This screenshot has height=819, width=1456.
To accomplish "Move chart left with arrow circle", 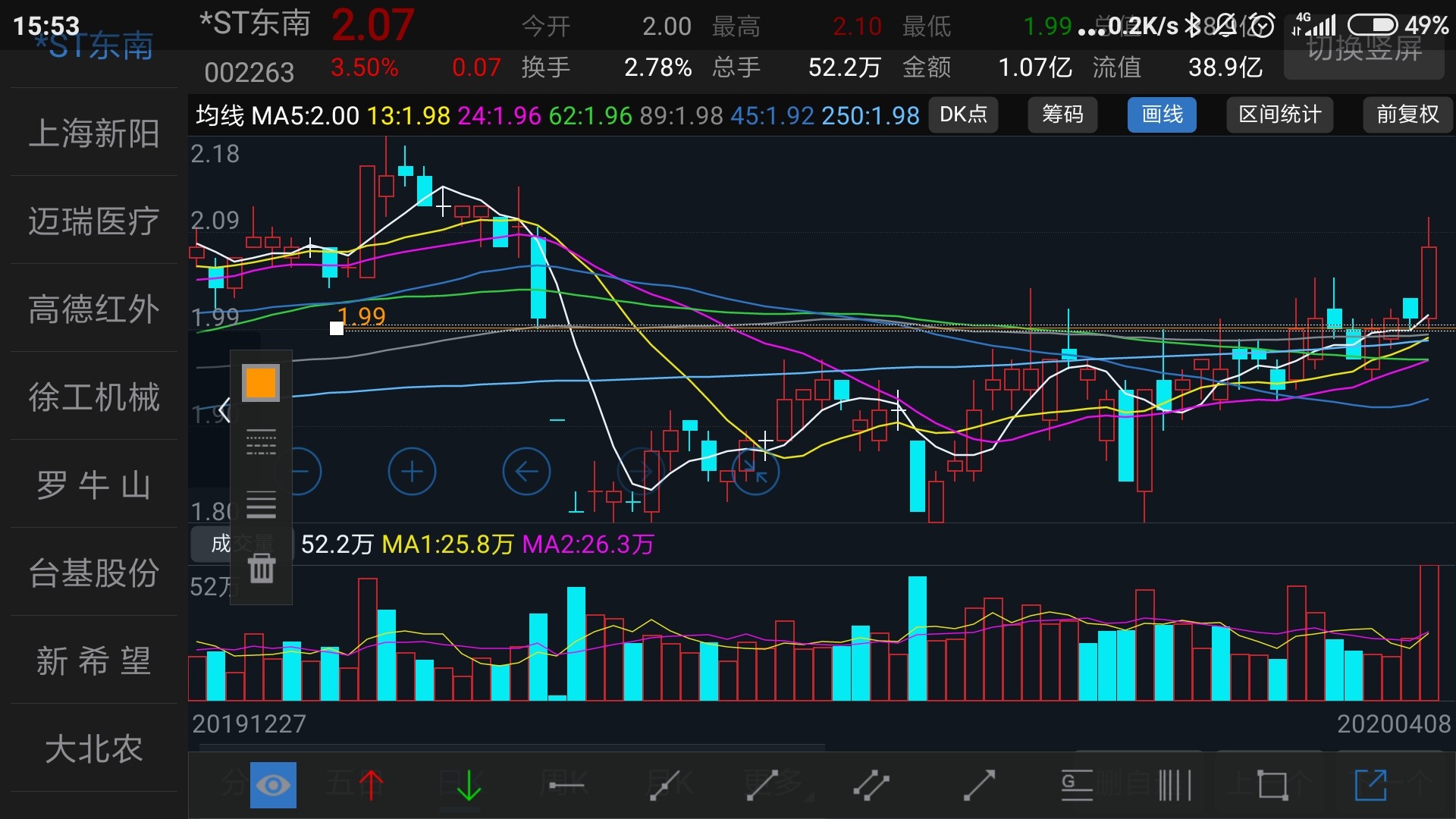I will pyautogui.click(x=526, y=472).
